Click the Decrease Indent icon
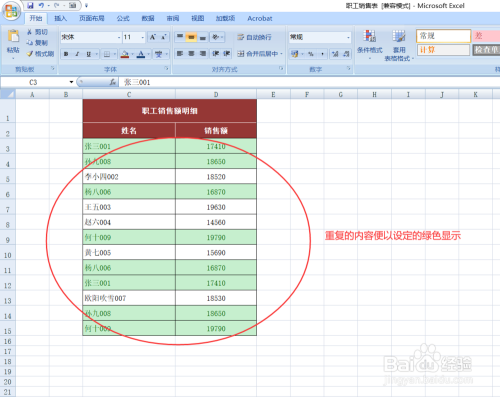The image size is (500, 397). click(x=216, y=53)
